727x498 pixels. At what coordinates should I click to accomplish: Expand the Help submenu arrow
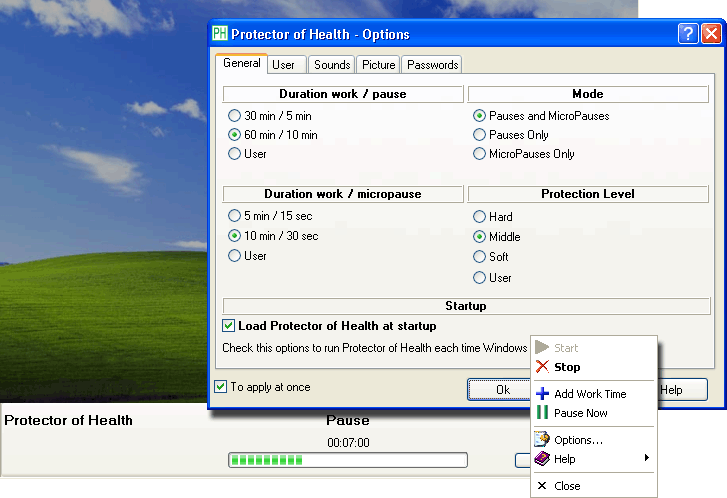click(x=647, y=458)
